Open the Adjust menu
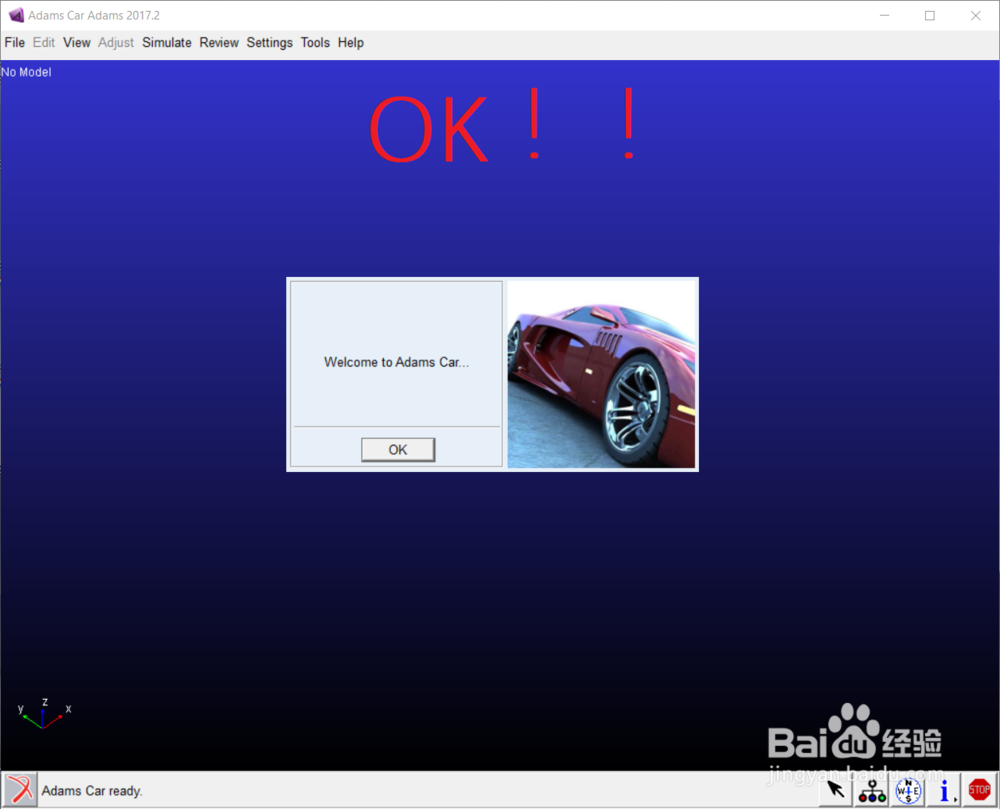 pyautogui.click(x=116, y=43)
